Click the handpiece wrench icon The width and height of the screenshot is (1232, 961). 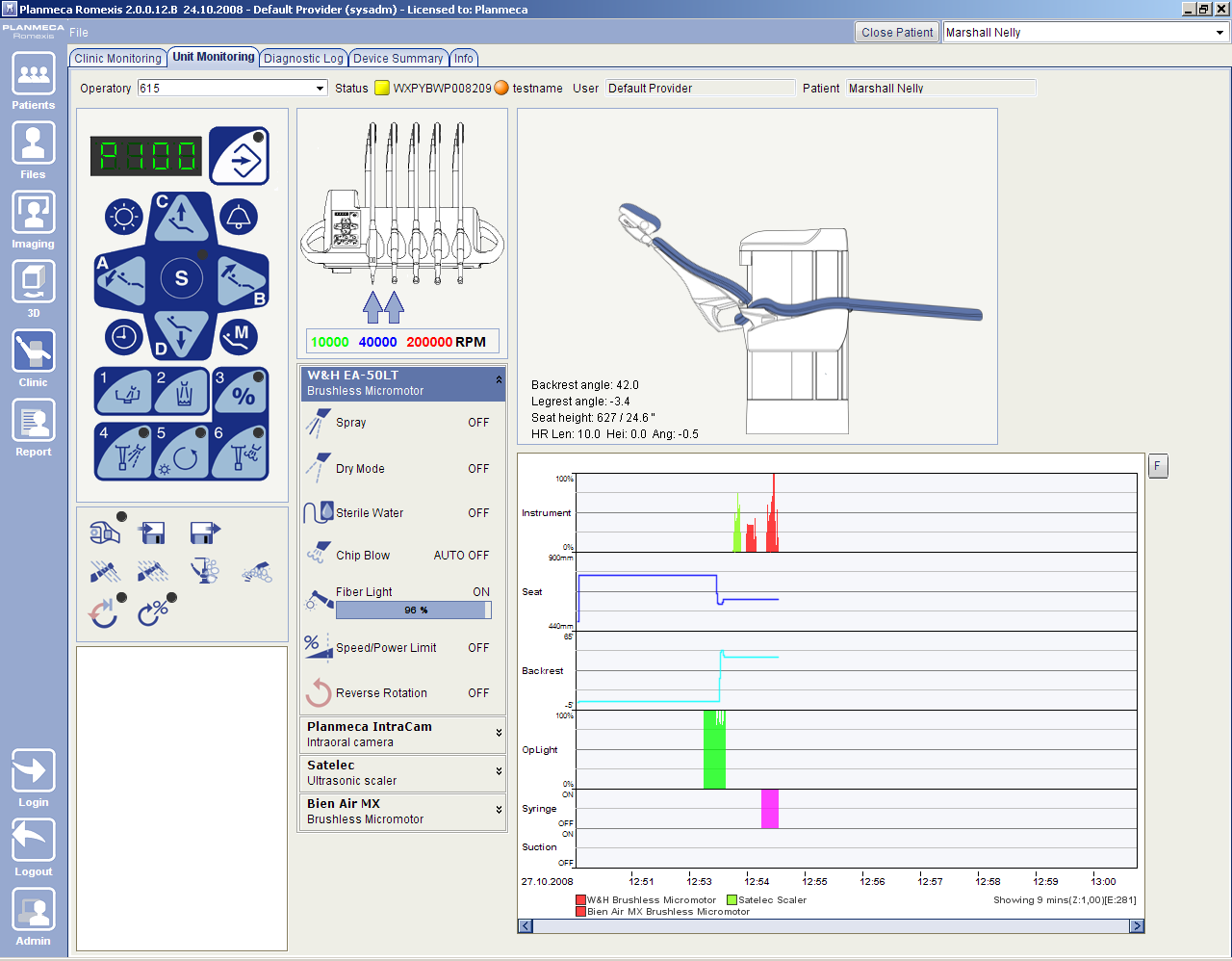105,532
